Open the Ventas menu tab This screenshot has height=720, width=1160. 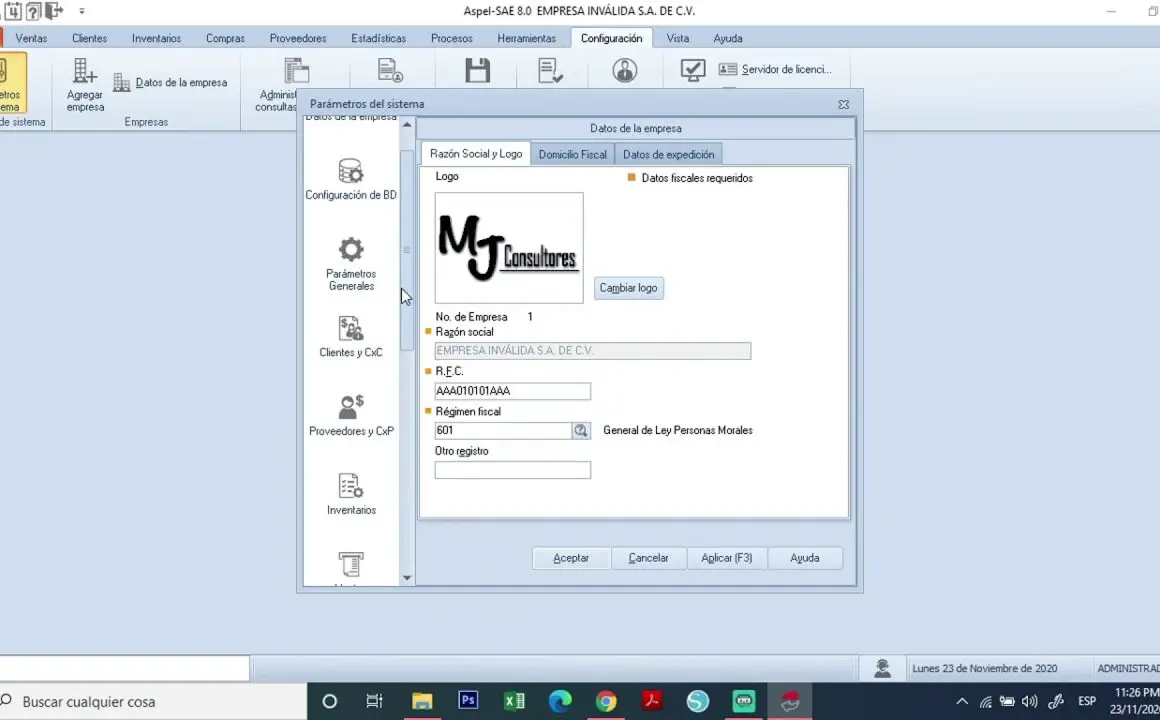(x=31, y=38)
